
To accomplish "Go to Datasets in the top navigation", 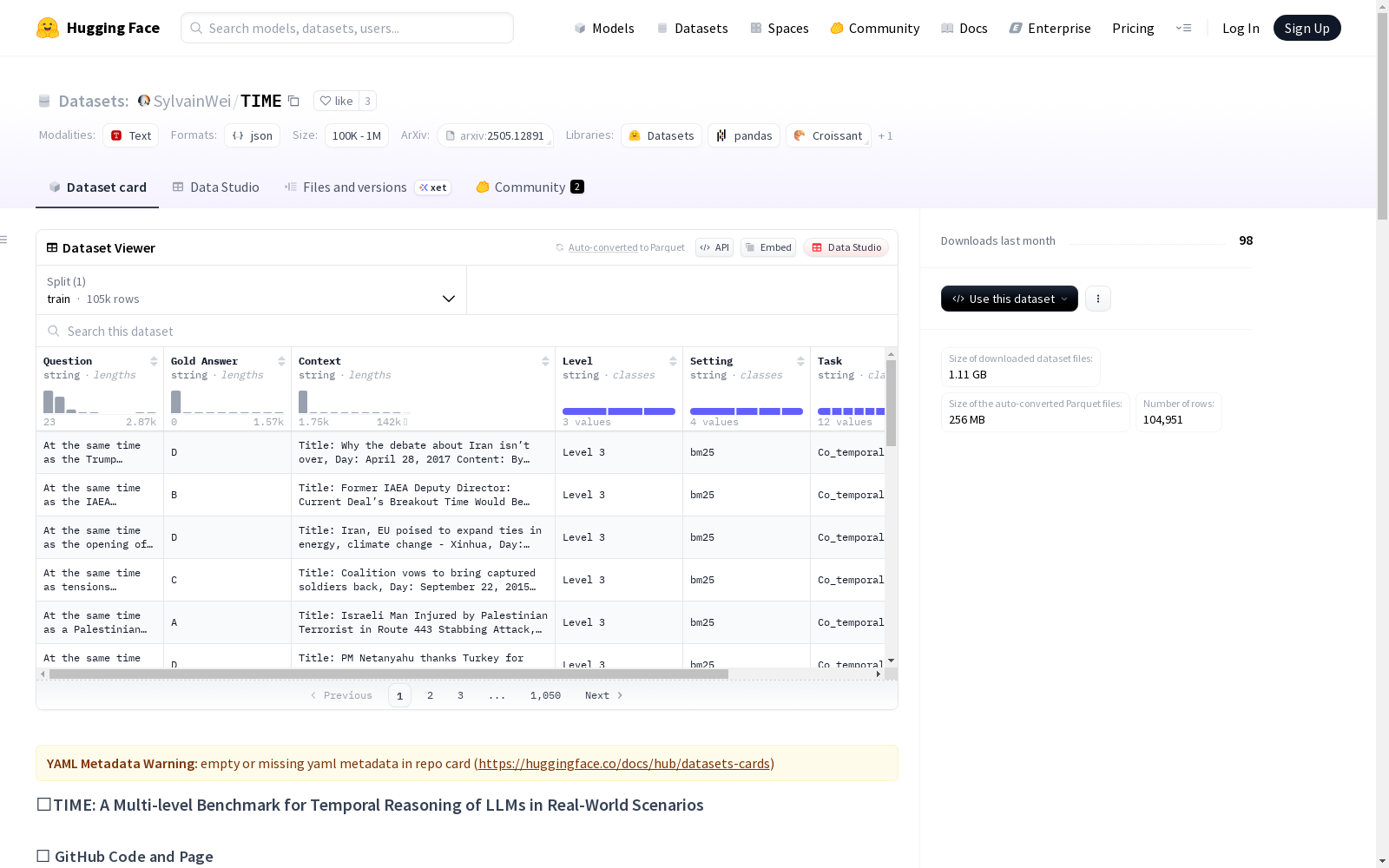I will pyautogui.click(x=692, y=28).
